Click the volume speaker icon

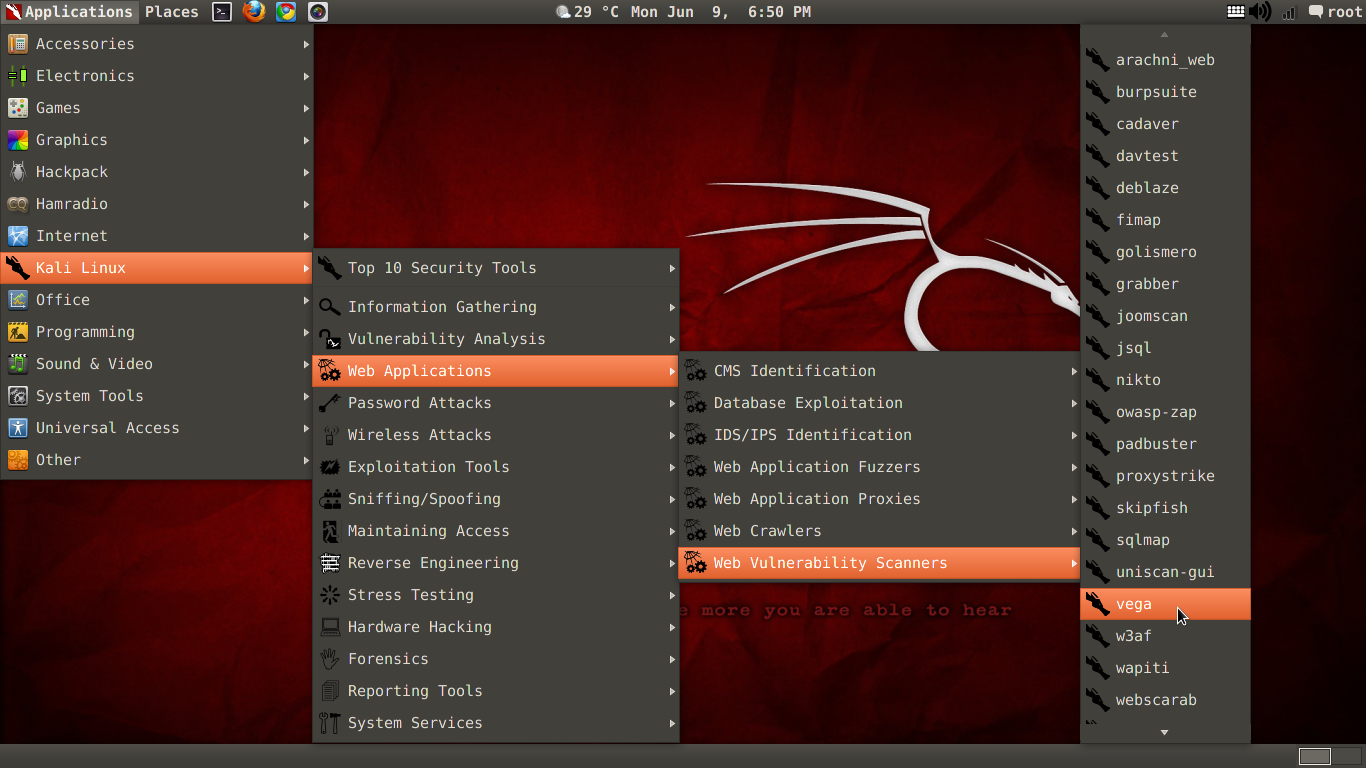coord(1260,12)
